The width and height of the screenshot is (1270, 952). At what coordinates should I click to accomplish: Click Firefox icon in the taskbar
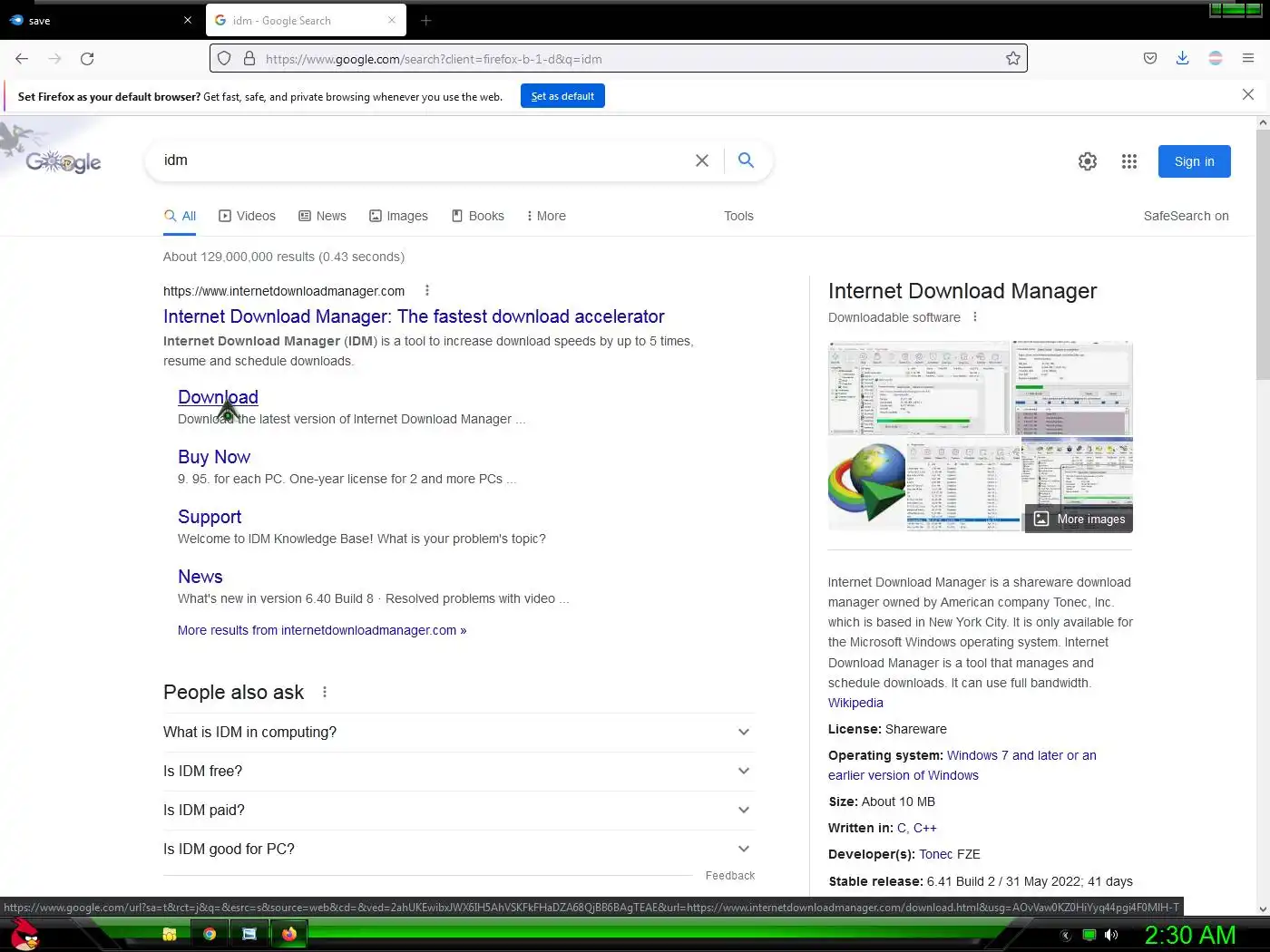click(289, 934)
